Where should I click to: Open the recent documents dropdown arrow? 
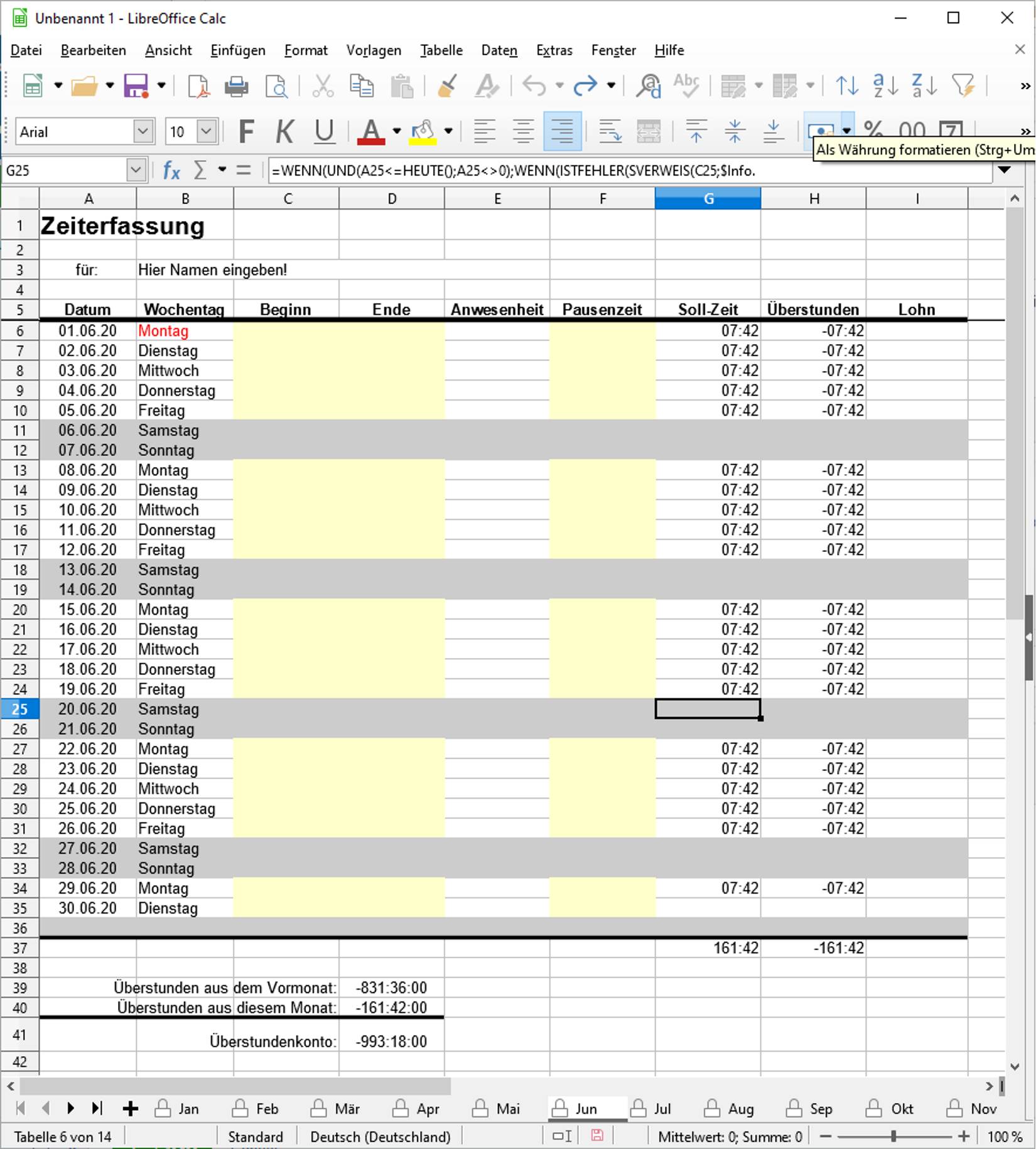pos(110,85)
